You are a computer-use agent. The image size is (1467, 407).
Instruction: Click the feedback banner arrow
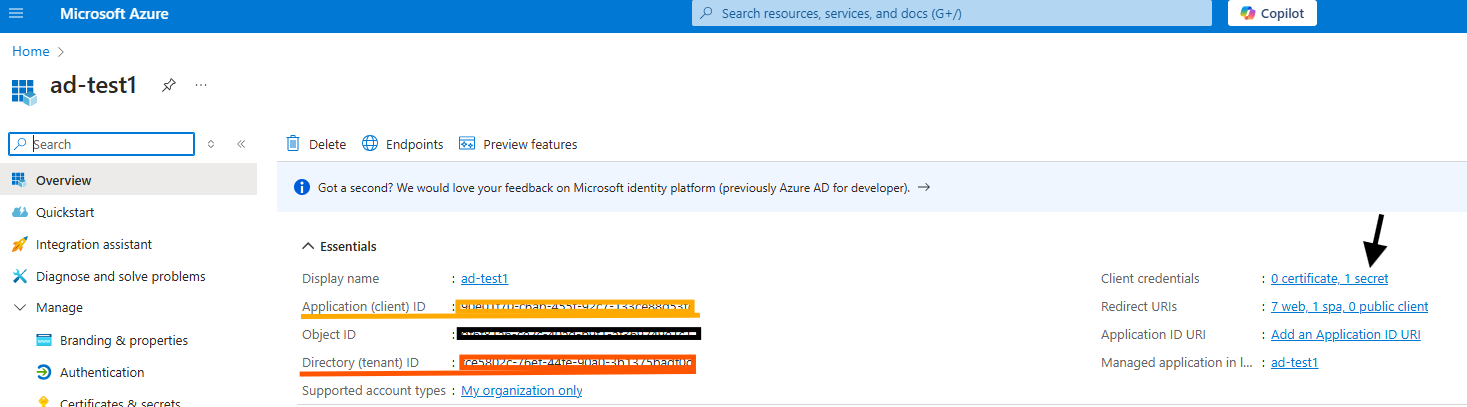(924, 187)
